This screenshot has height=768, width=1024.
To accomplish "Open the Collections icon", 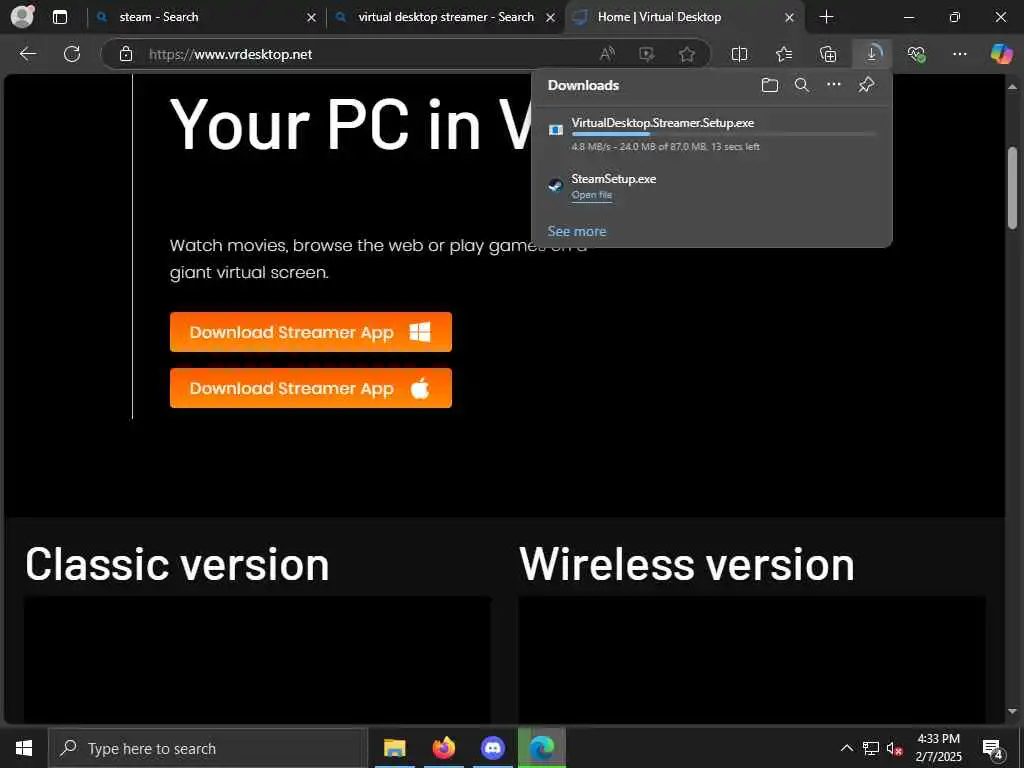I will 828,54.
